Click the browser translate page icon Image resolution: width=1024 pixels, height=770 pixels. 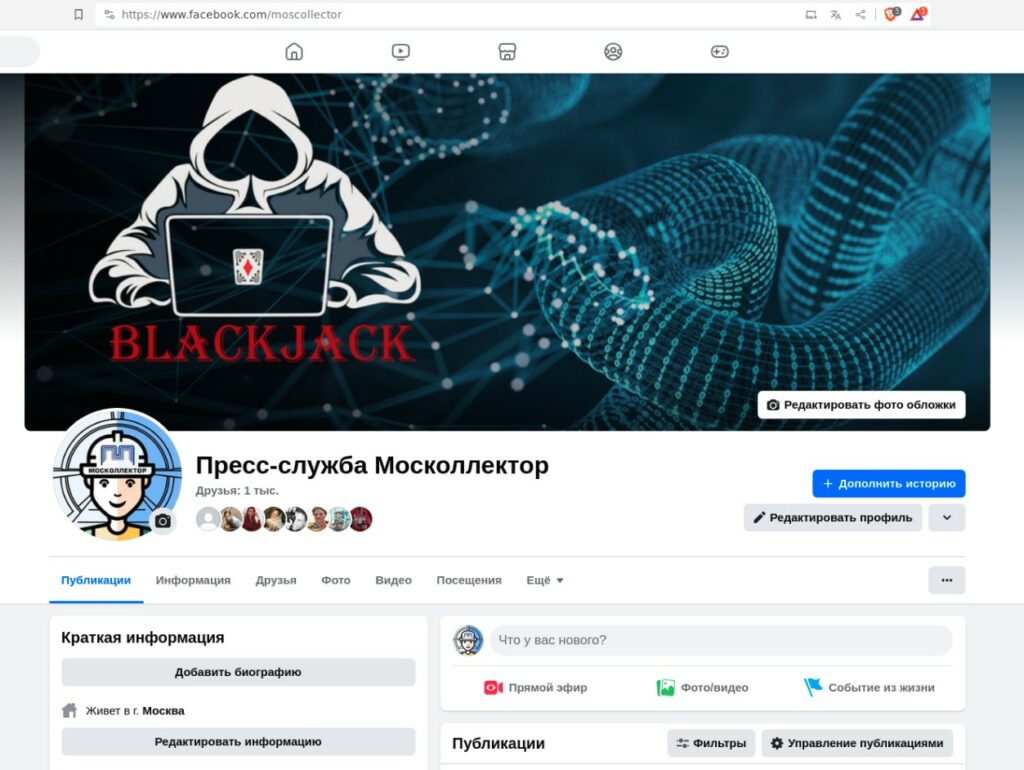click(x=835, y=14)
